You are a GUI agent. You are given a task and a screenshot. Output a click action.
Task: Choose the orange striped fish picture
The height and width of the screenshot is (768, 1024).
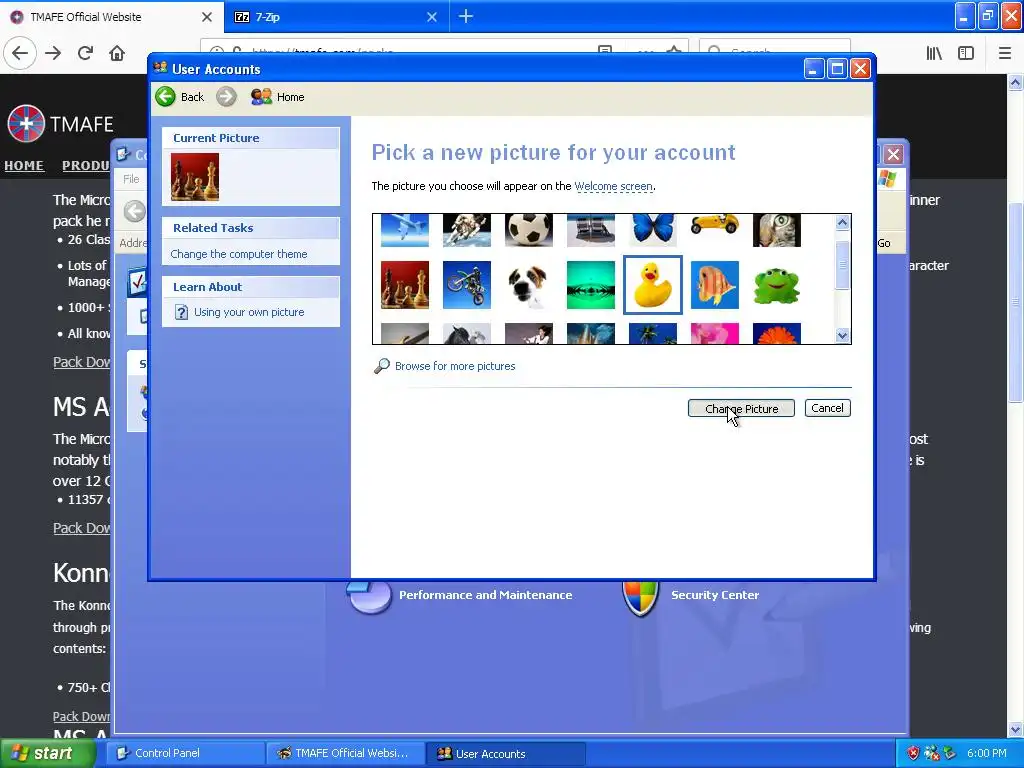[x=715, y=285]
